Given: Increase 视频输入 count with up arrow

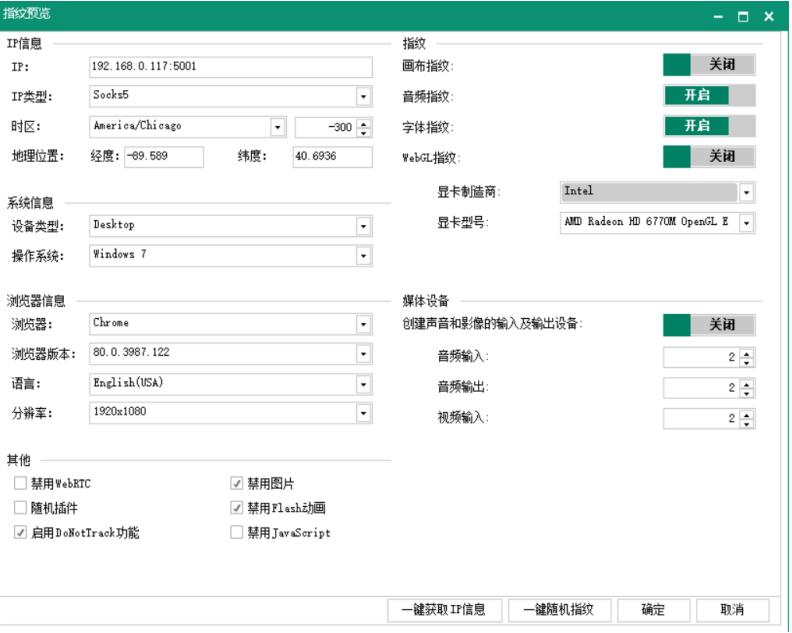Looking at the screenshot, I should 747,414.
